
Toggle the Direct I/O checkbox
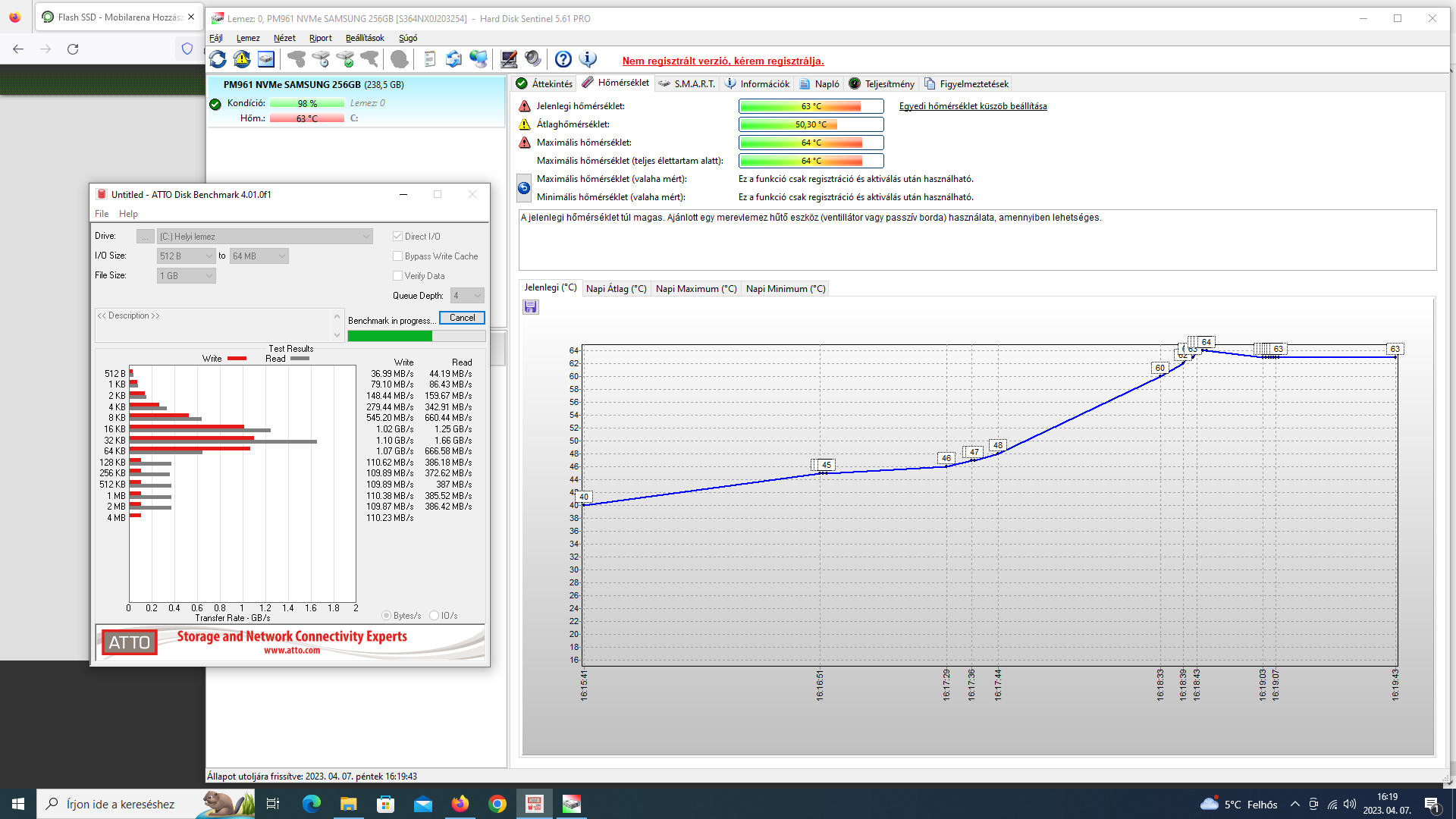pyautogui.click(x=398, y=237)
